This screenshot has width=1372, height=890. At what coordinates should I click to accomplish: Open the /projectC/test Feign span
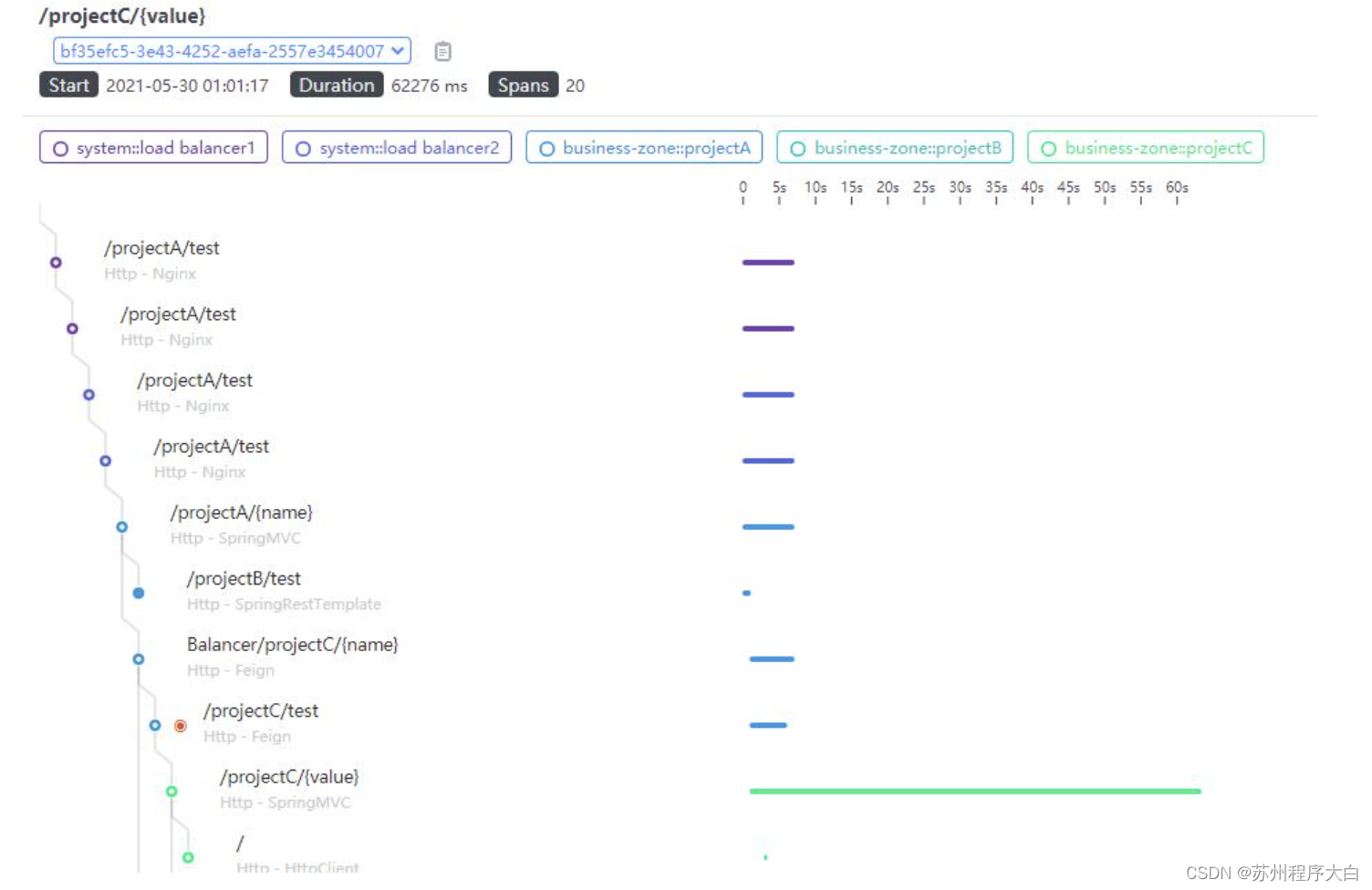point(261,723)
